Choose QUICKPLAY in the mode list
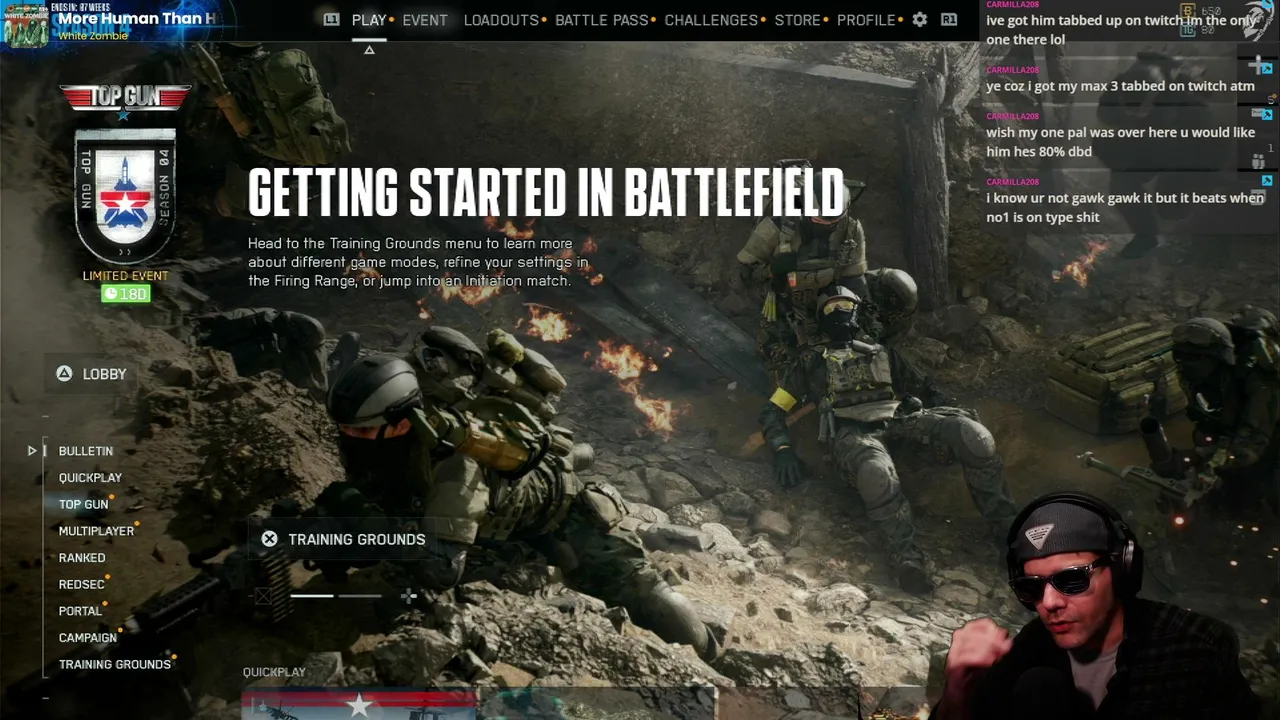This screenshot has height=720, width=1280. pos(90,478)
